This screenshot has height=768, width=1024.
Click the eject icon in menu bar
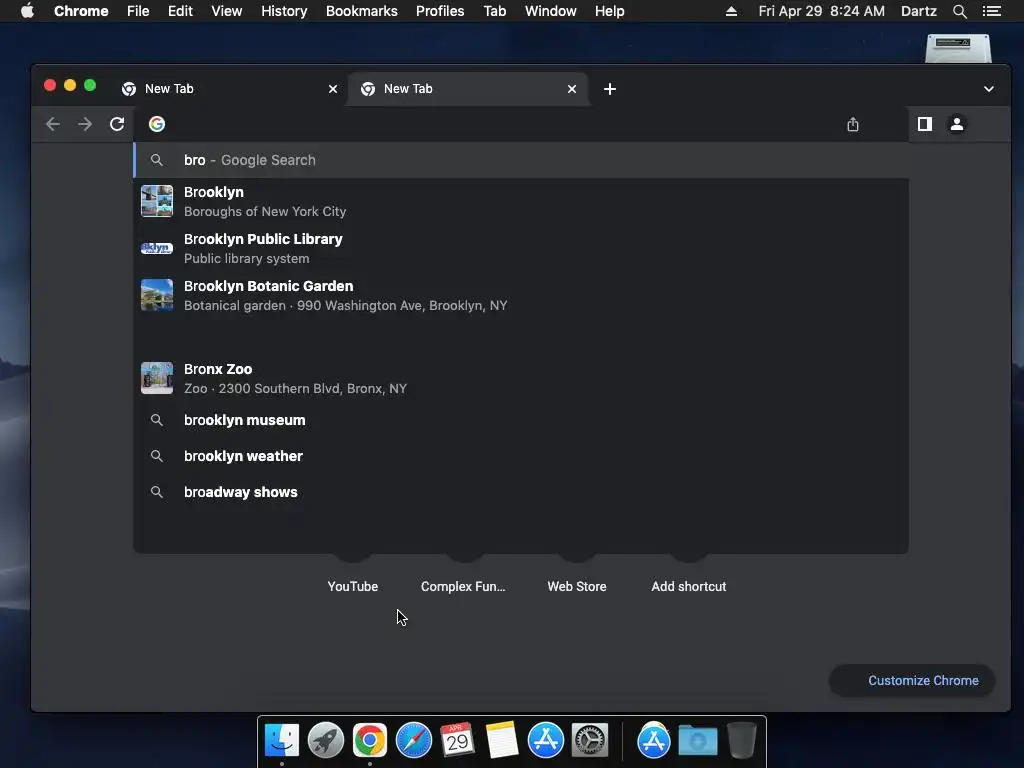731,11
